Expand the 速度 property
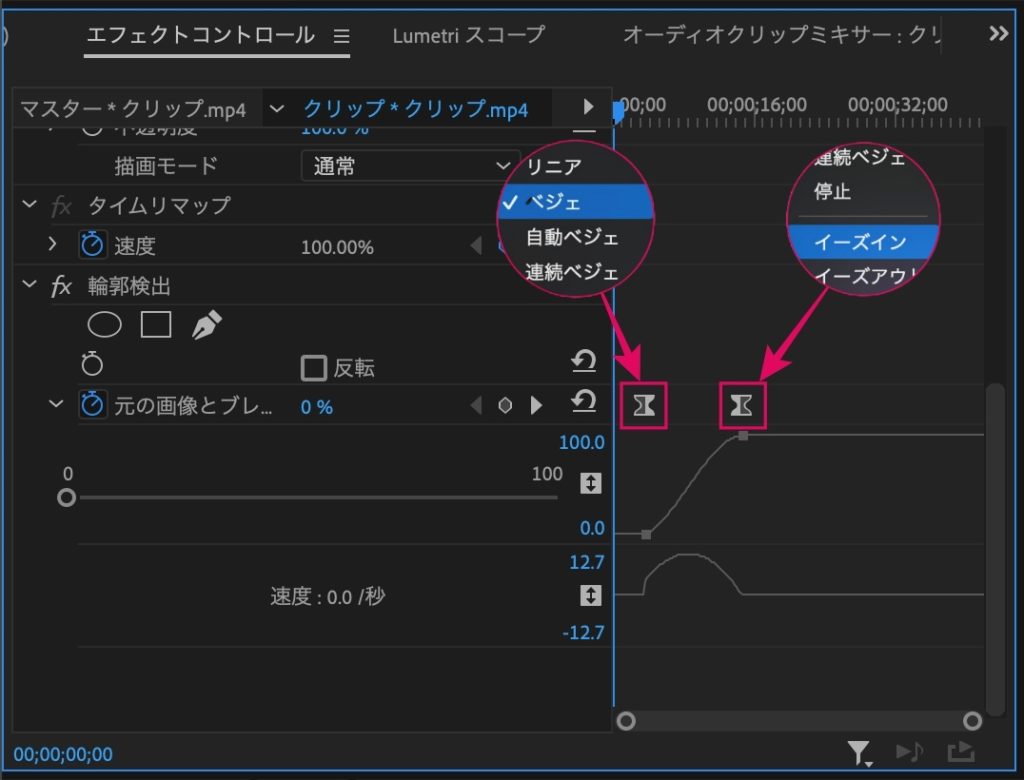 point(53,244)
